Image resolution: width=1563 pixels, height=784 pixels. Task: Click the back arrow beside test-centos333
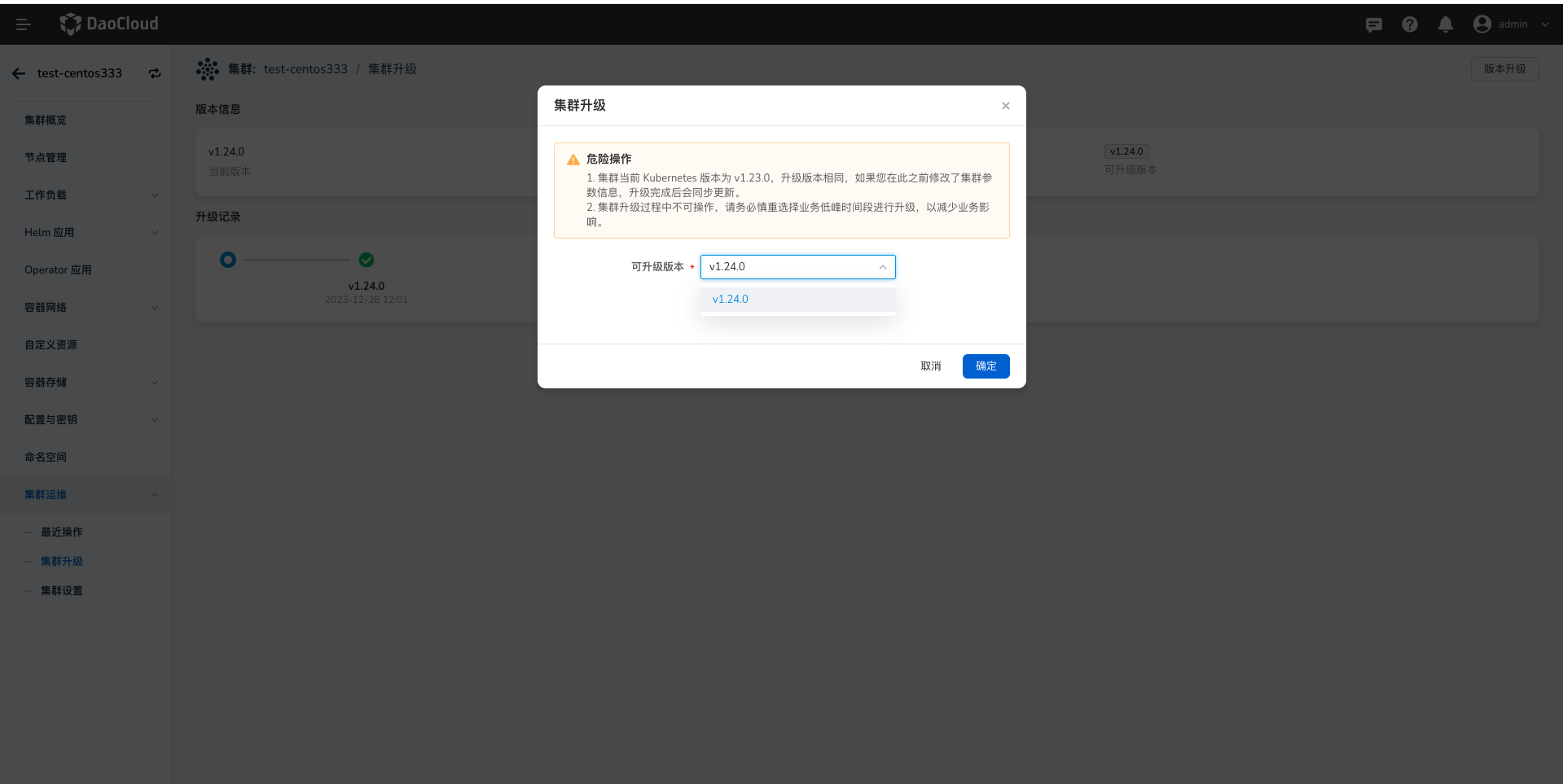click(19, 73)
